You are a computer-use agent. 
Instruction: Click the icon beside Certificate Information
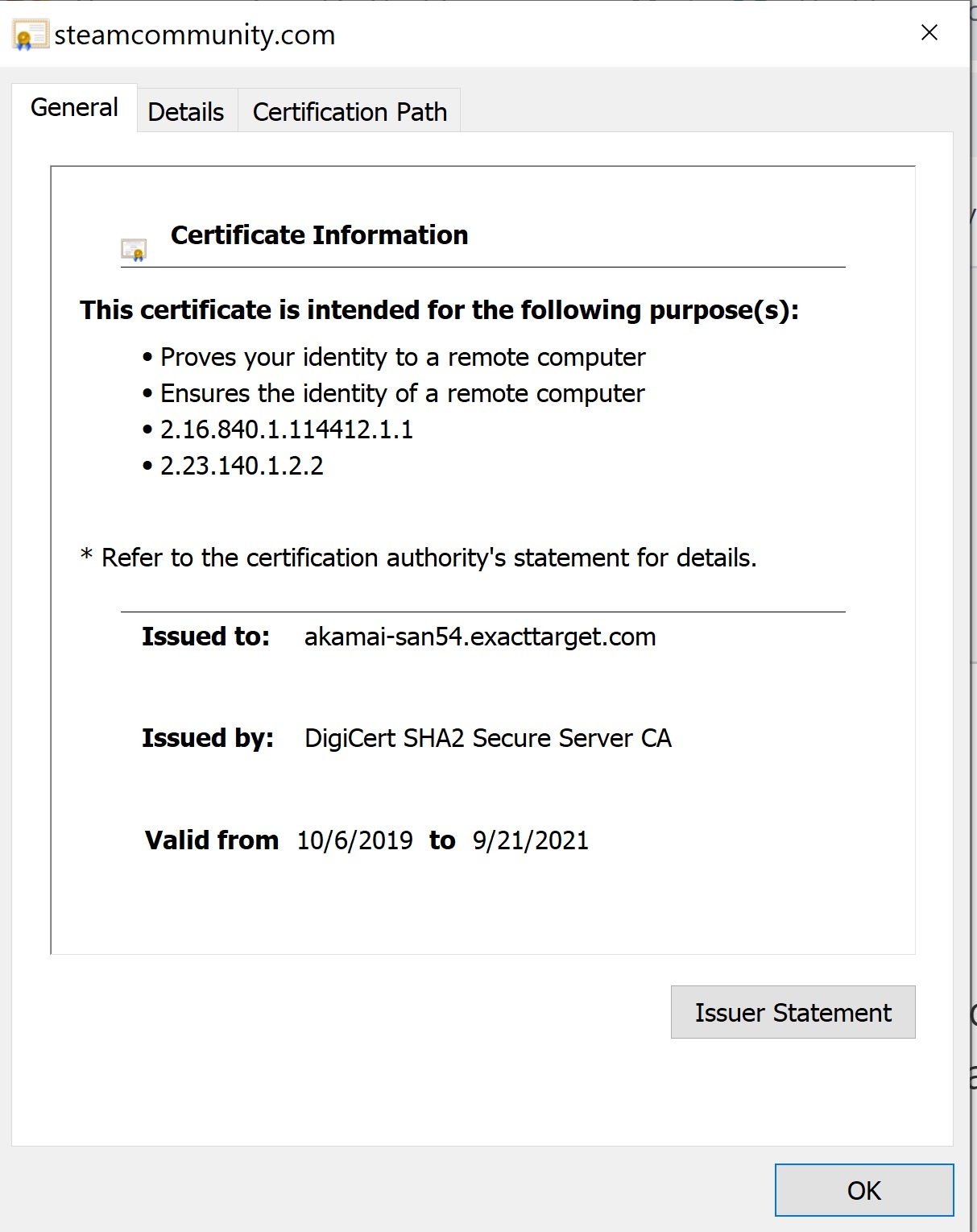pos(134,250)
